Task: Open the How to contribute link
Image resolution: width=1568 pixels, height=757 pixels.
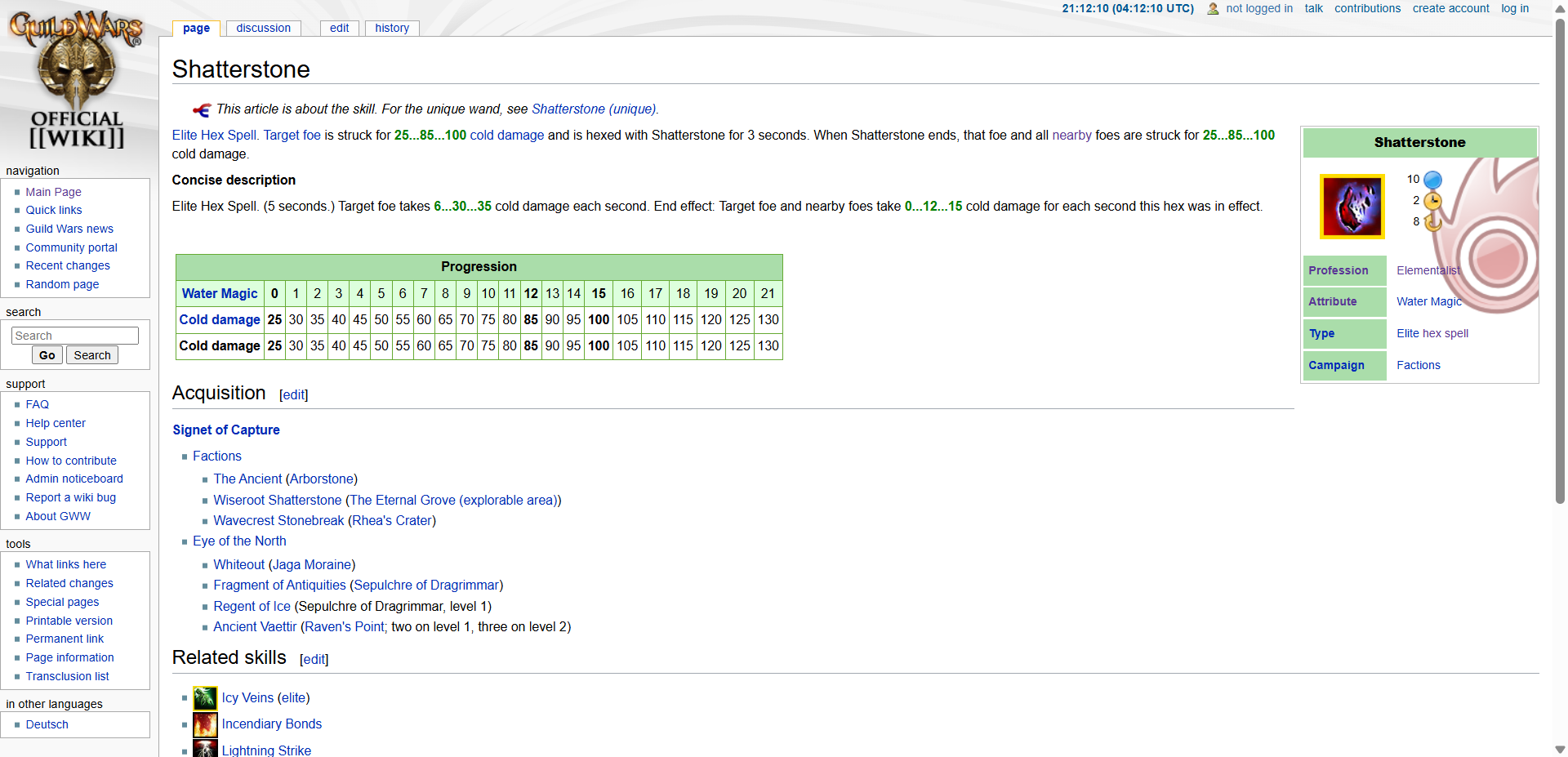Action: pos(71,461)
